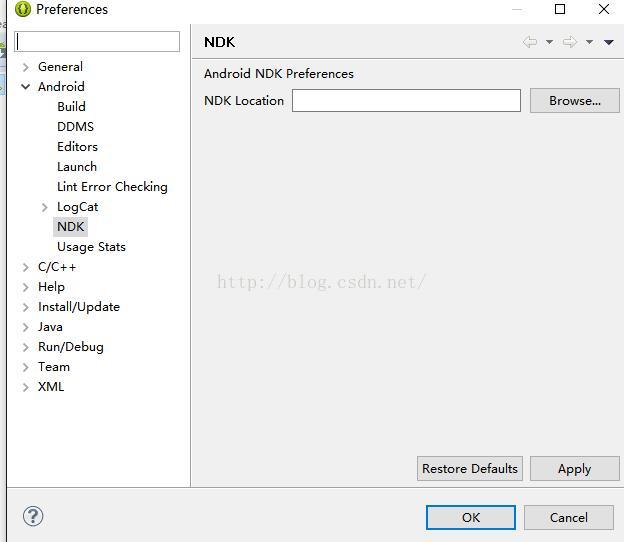Expand the C/C++ tree node

pos(26,267)
